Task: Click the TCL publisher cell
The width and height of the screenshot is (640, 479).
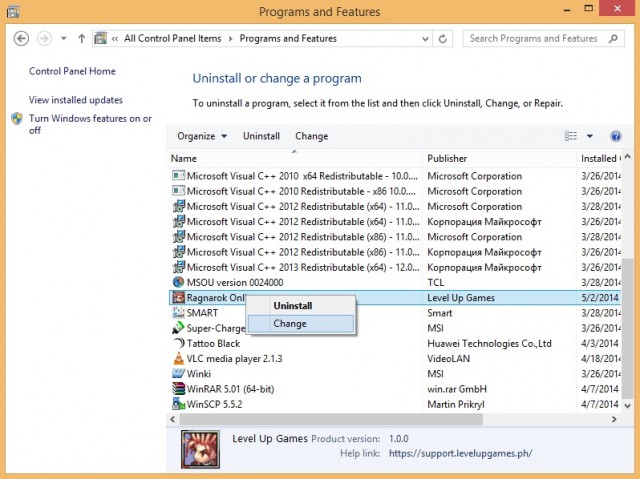Action: click(436, 282)
